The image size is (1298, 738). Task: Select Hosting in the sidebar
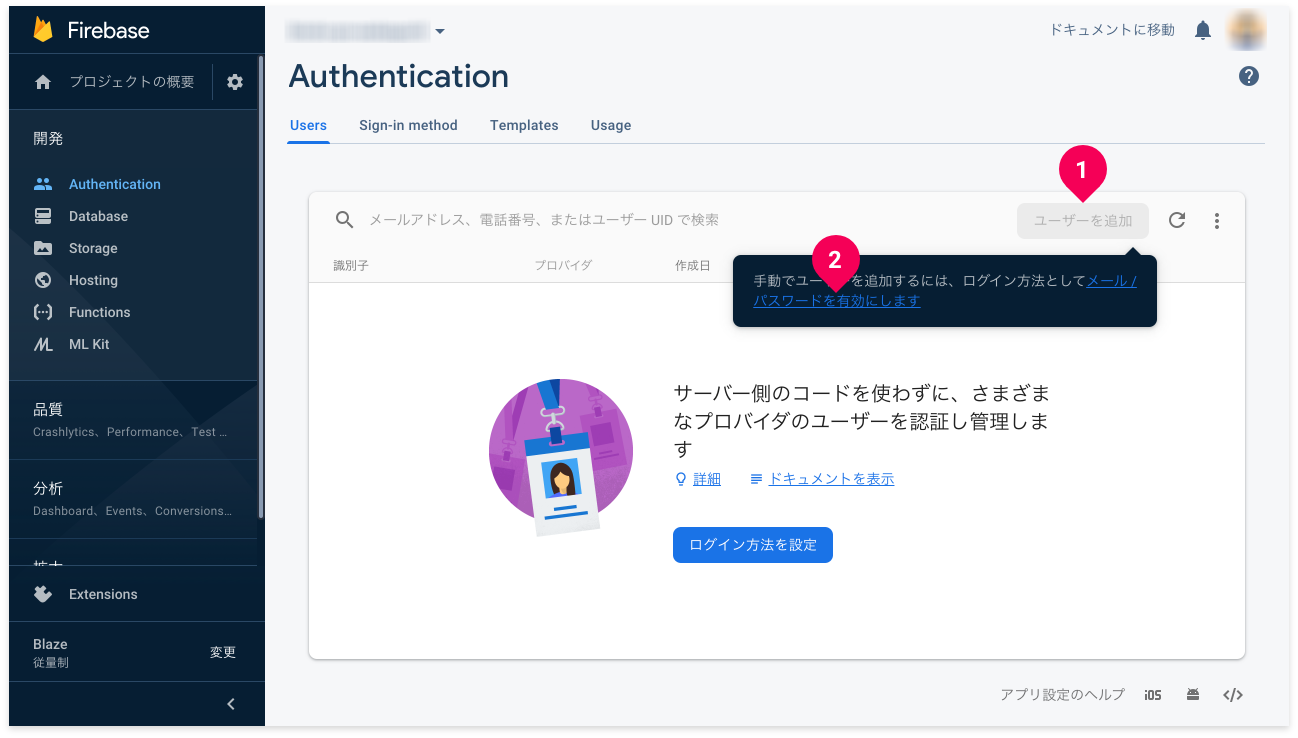point(93,280)
